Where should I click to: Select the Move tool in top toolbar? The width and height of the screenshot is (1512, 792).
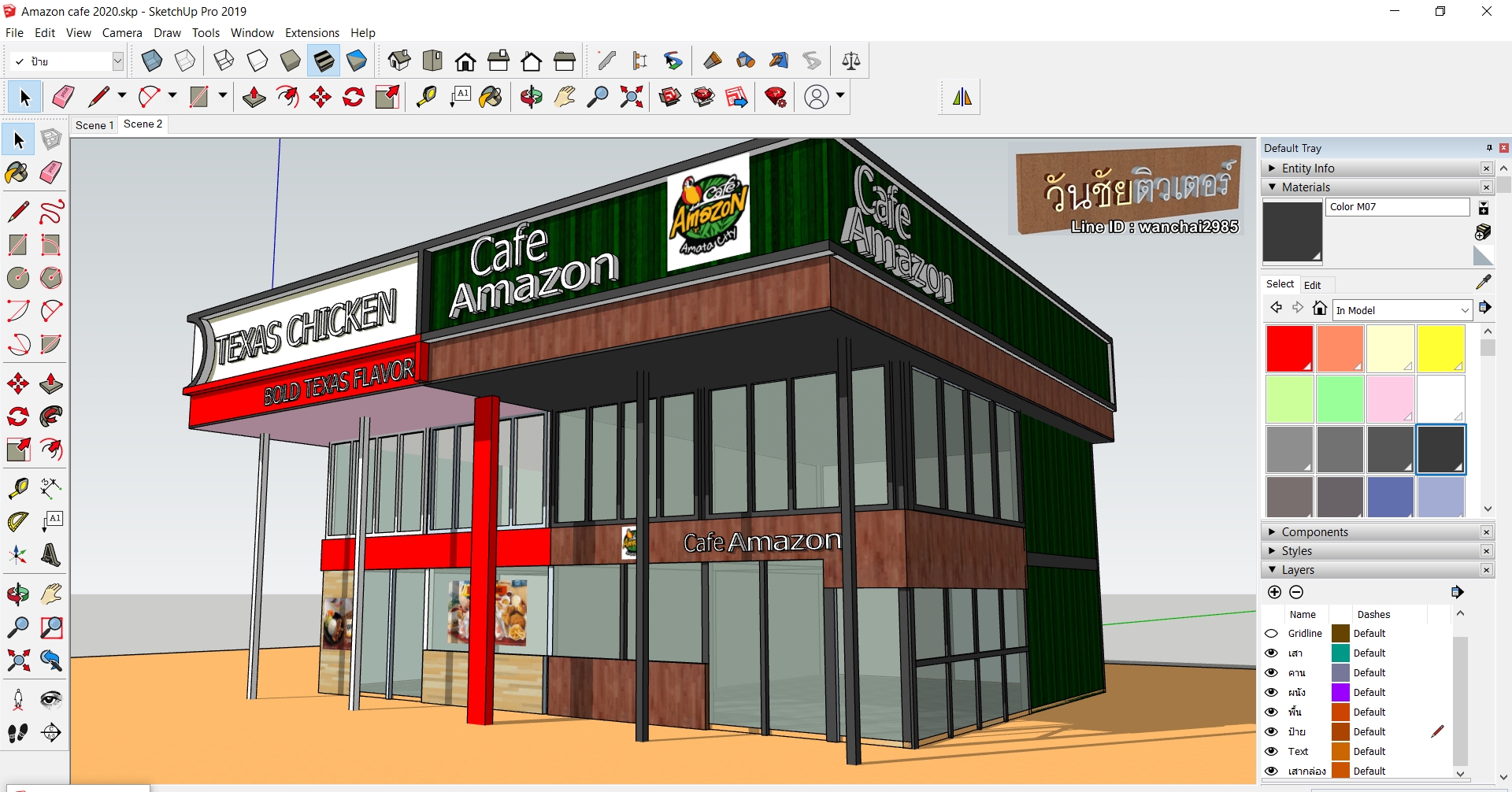[x=321, y=97]
